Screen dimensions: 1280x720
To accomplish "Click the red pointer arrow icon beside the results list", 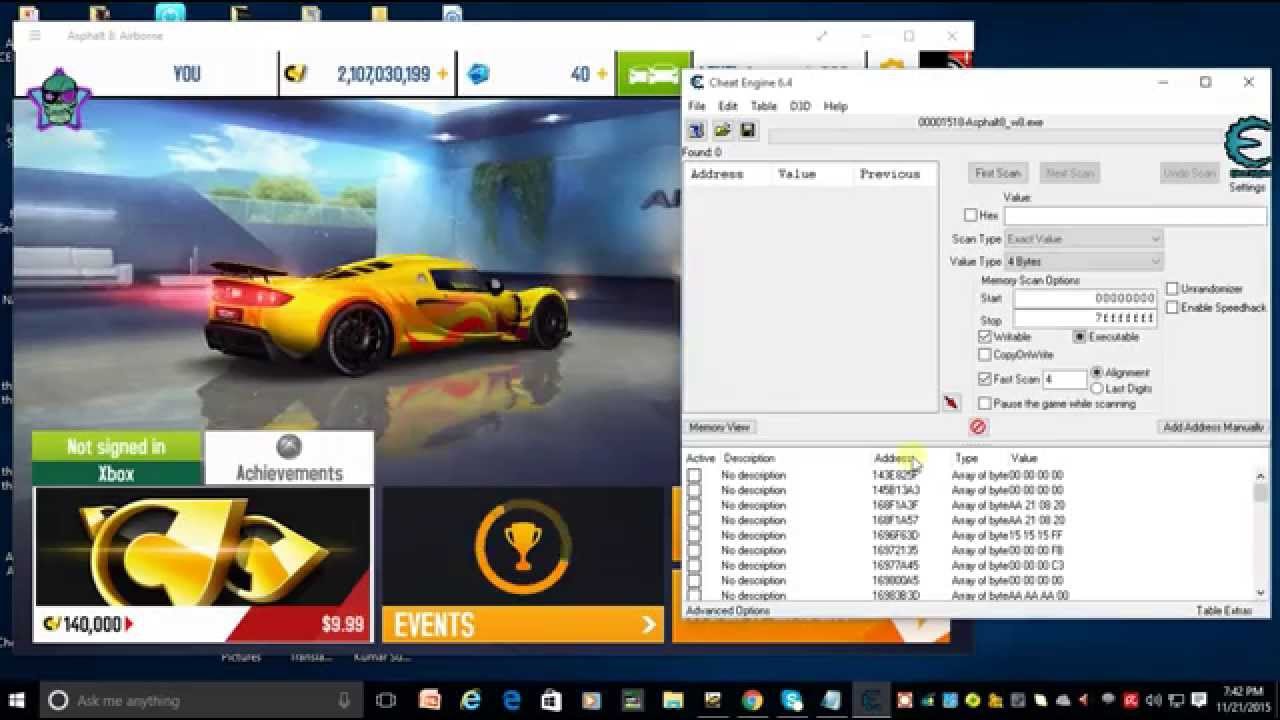I will pos(950,402).
